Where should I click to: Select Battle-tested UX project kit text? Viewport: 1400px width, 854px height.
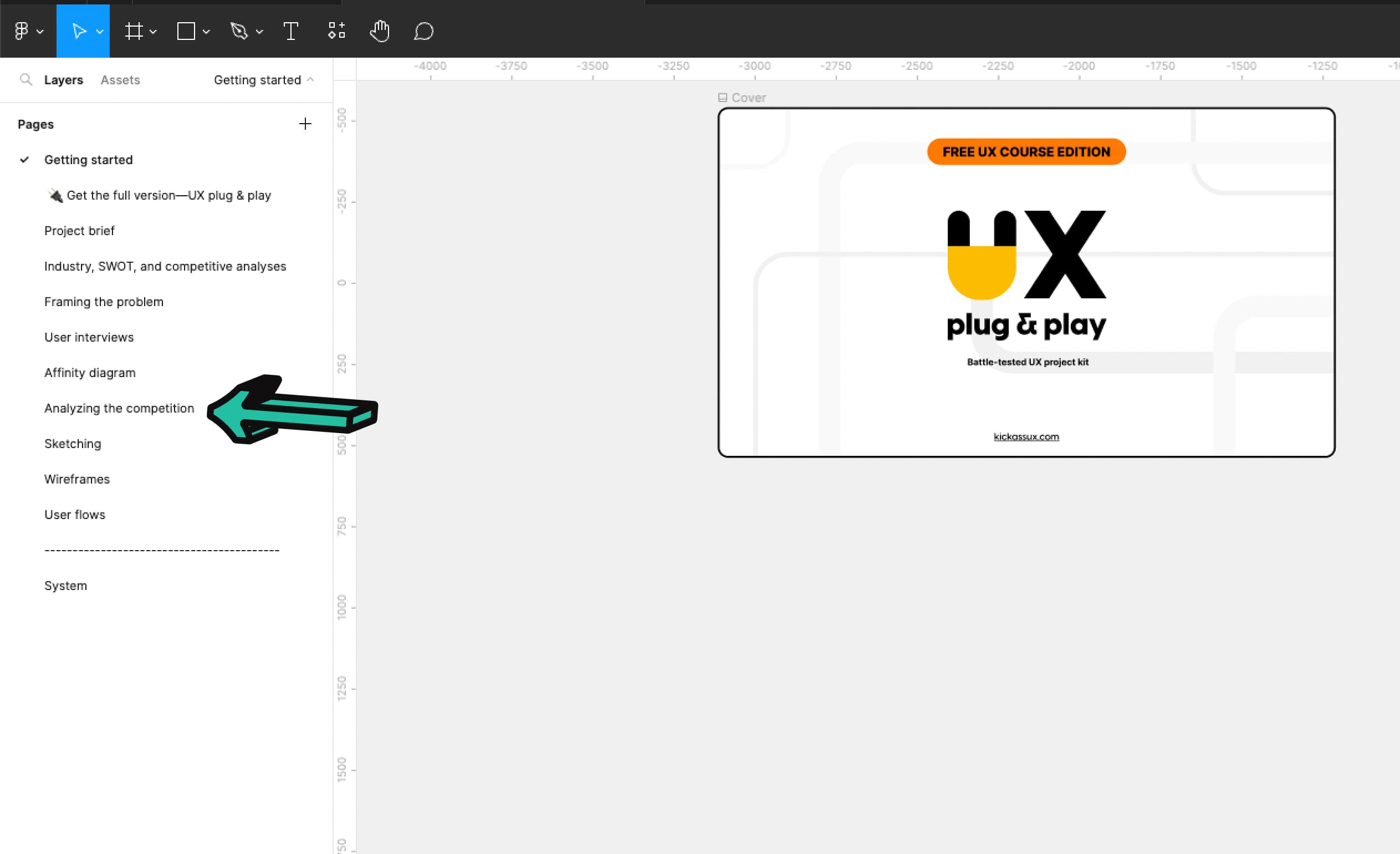(1027, 362)
